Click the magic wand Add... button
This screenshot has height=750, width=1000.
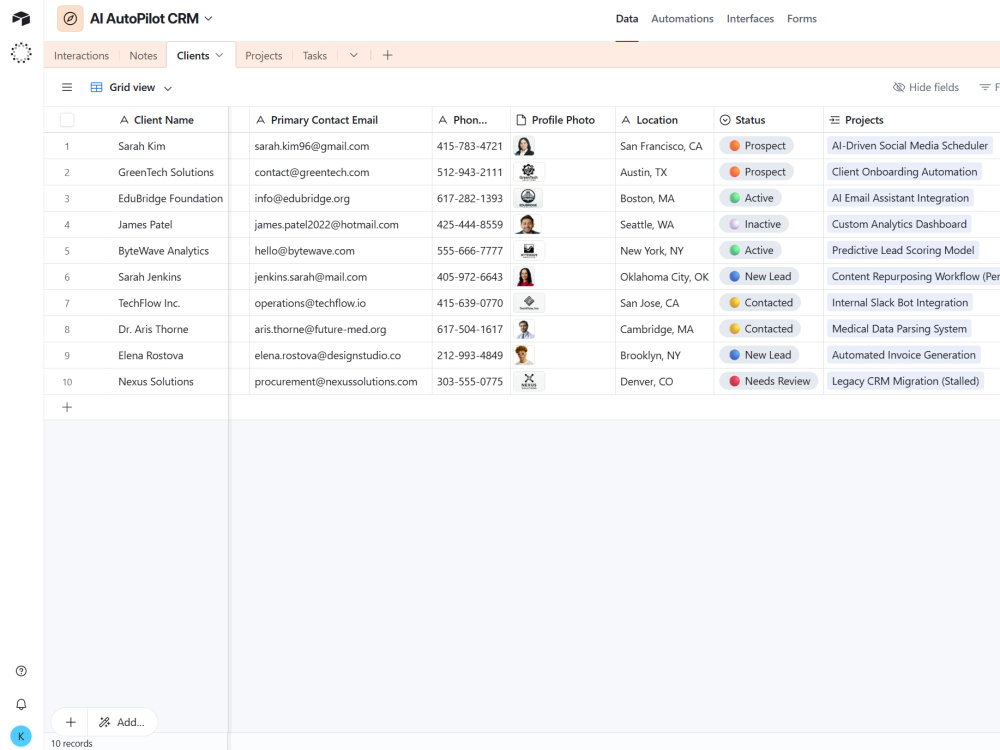[122, 722]
